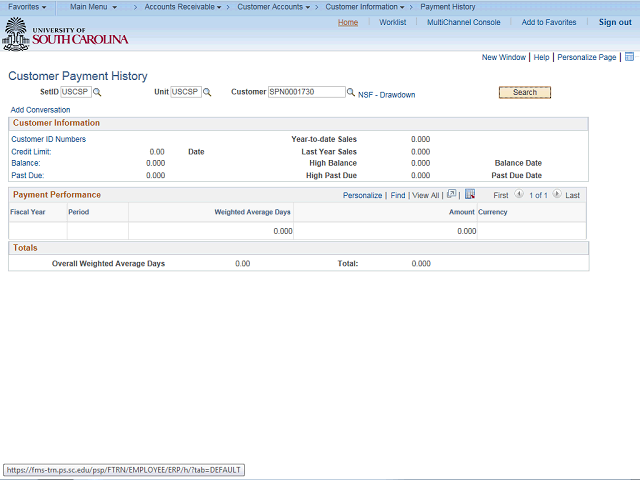Open page in New Window

(x=504, y=58)
